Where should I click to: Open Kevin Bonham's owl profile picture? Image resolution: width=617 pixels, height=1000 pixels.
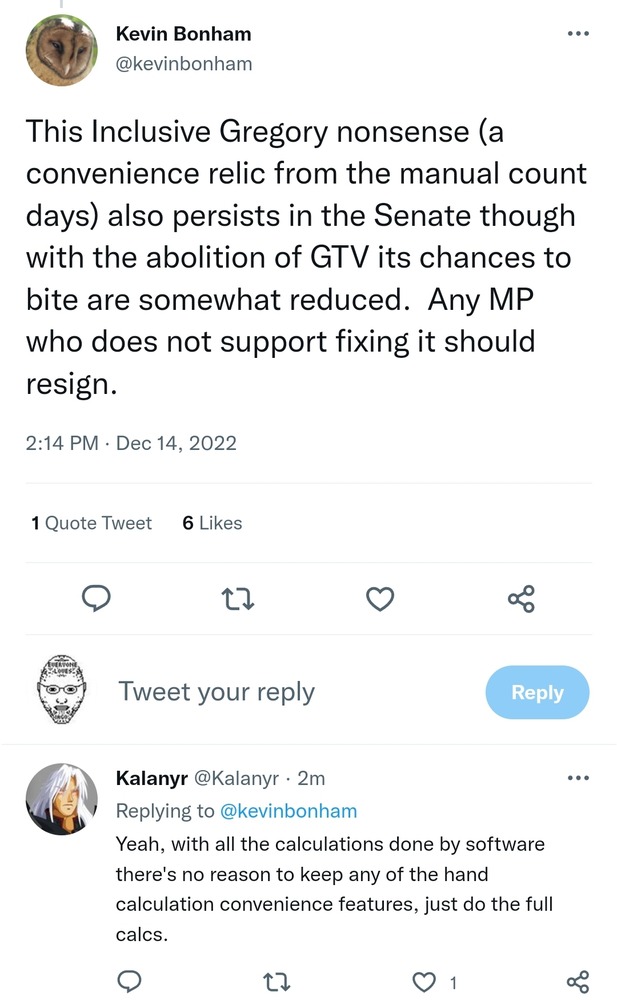tap(61, 51)
